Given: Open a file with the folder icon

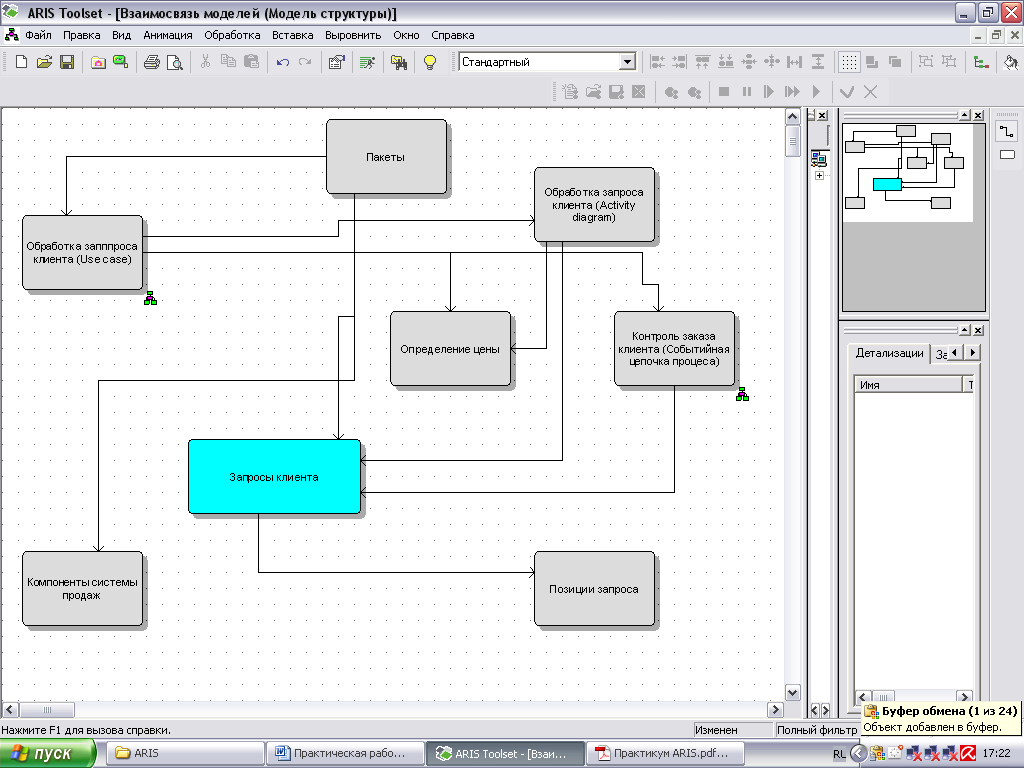Looking at the screenshot, I should [44, 62].
